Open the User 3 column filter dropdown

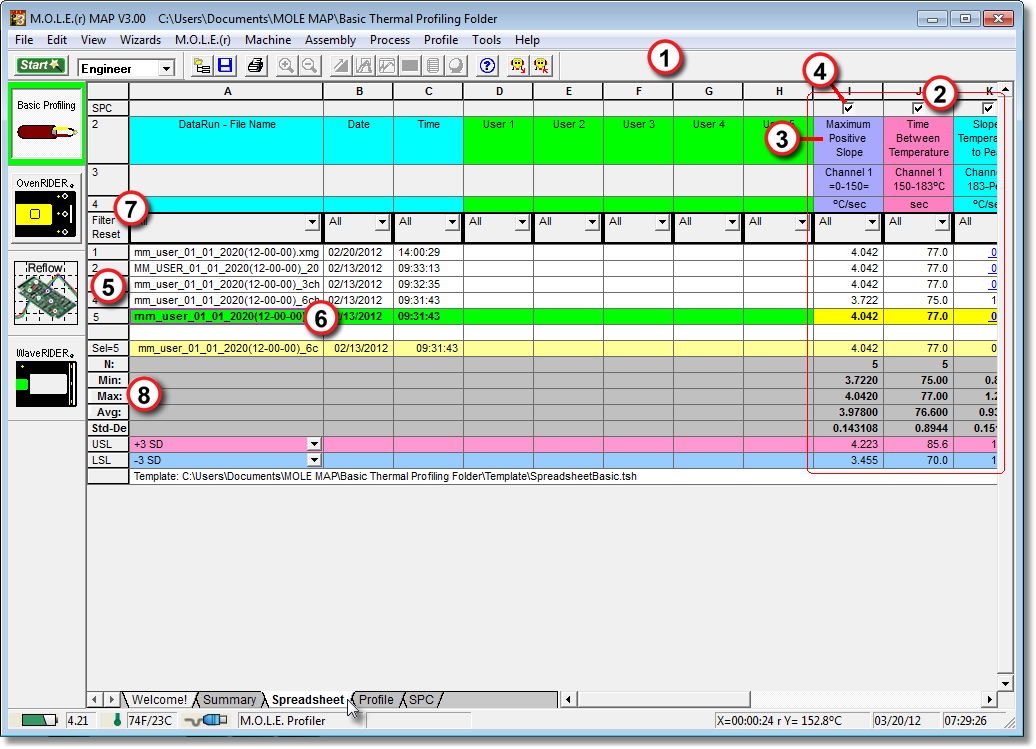tap(662, 223)
